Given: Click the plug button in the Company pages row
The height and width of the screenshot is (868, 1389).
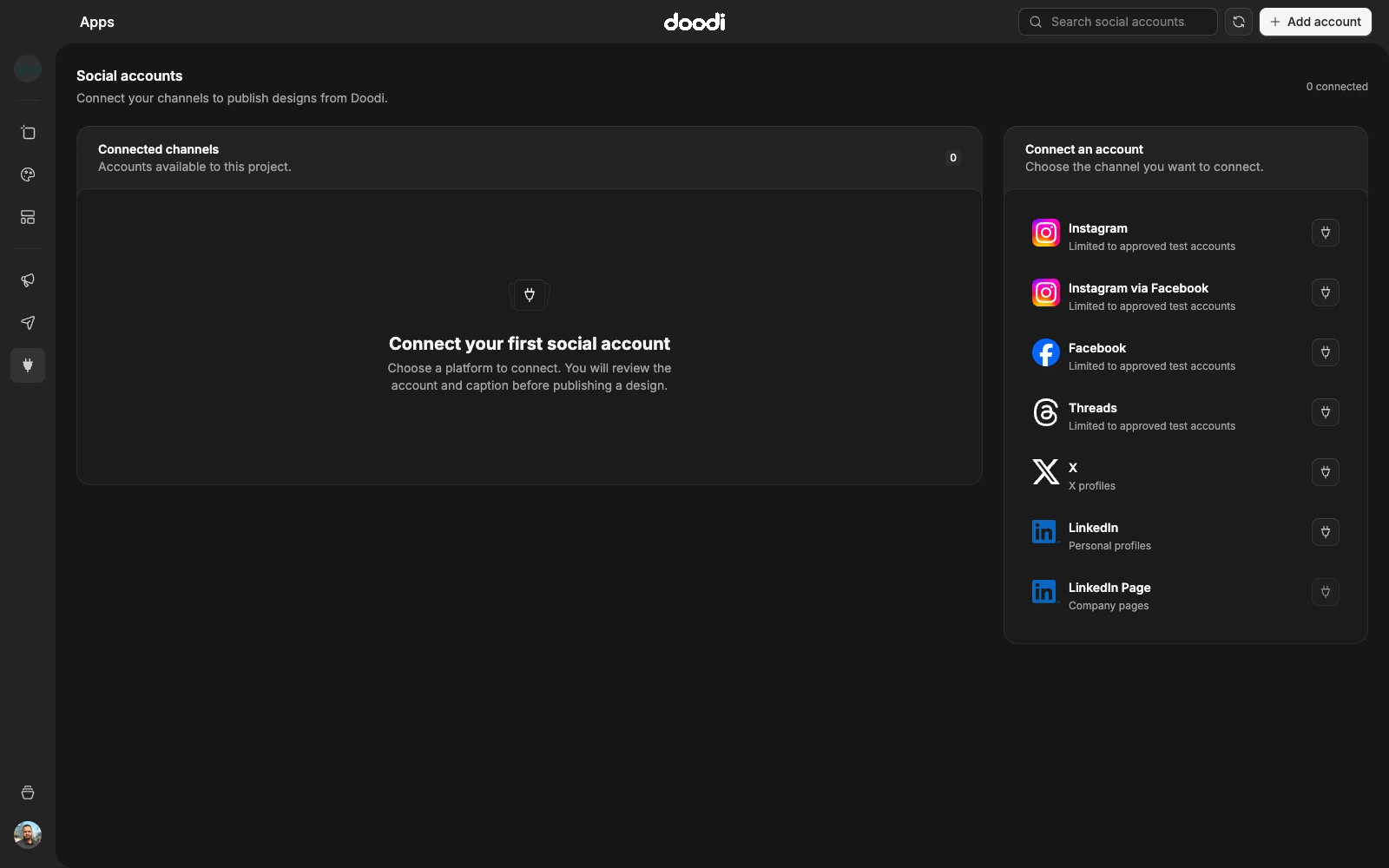Looking at the screenshot, I should [1326, 592].
